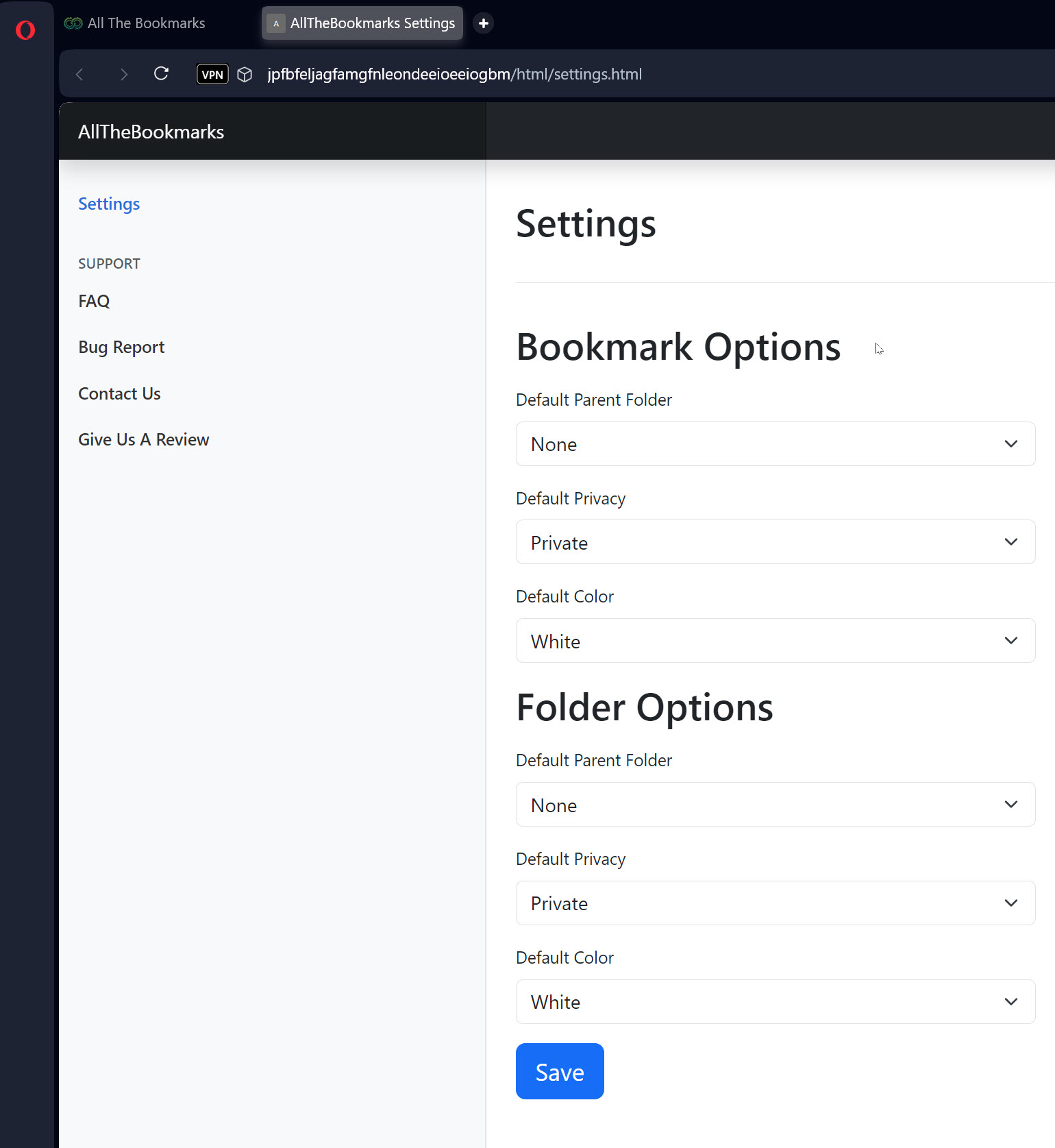Click the Opera logo icon
Viewport: 1055px width, 1148px height.
[25, 30]
